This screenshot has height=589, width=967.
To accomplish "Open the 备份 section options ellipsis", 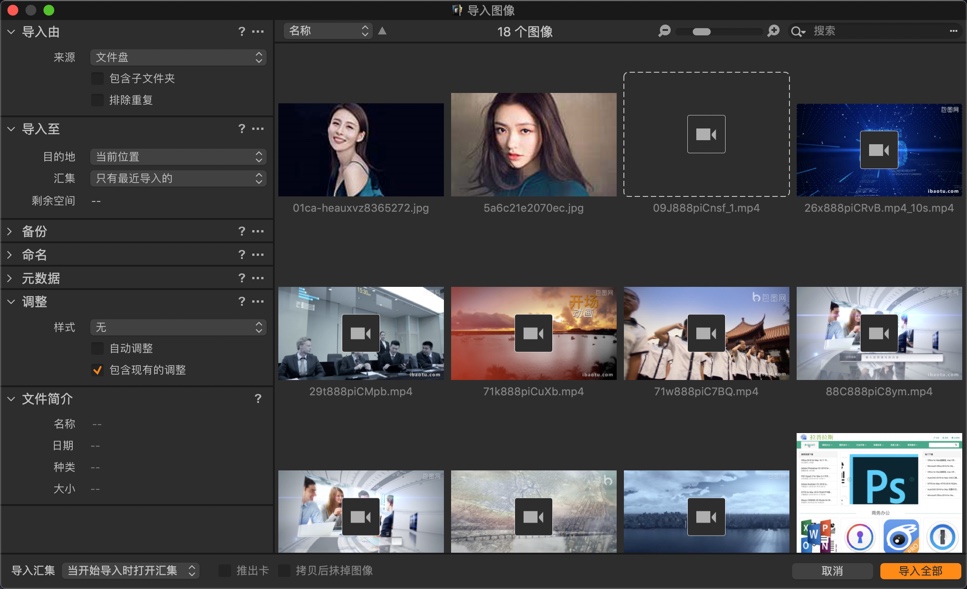I will click(258, 231).
